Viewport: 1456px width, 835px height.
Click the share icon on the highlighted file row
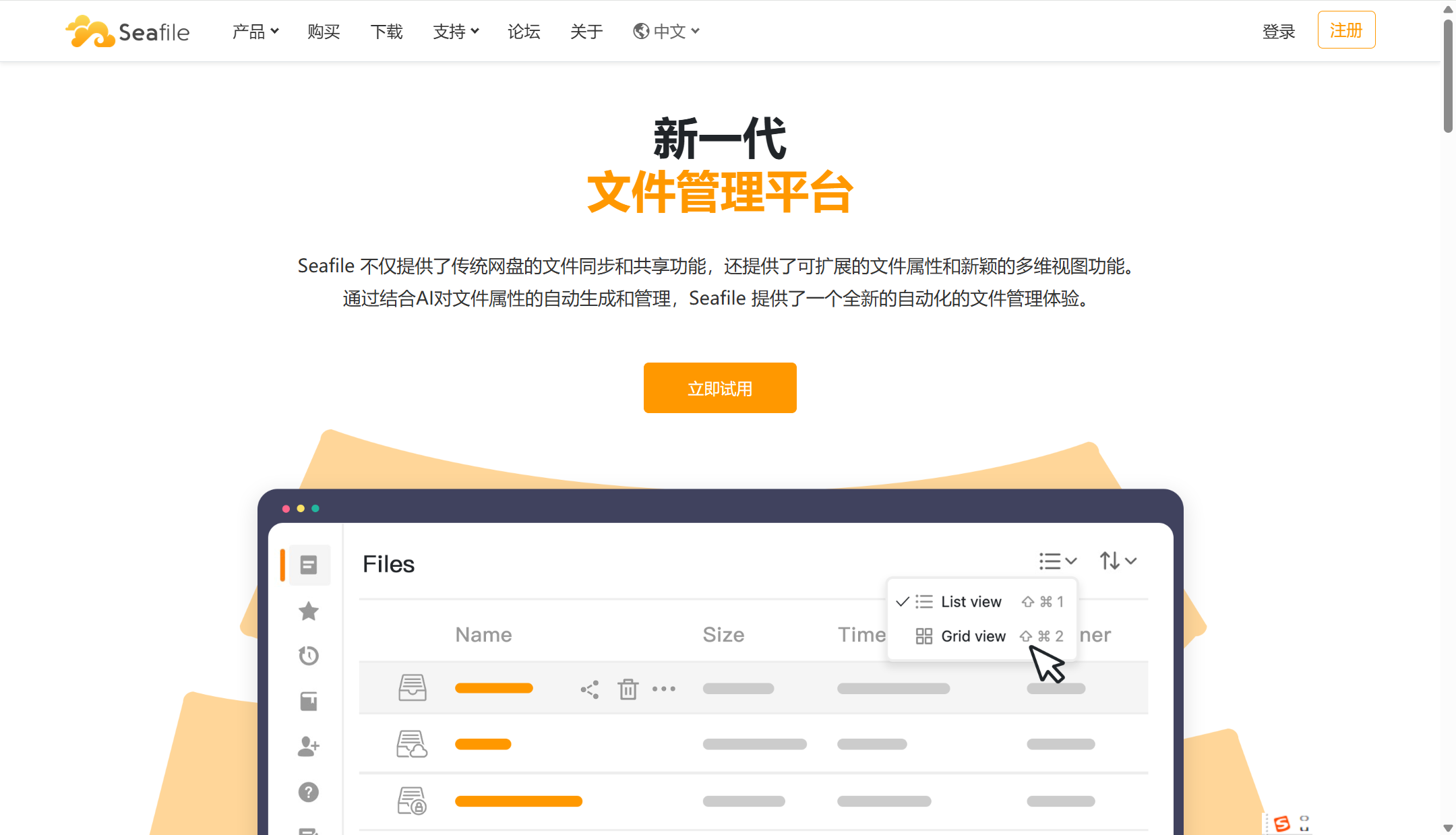590,688
